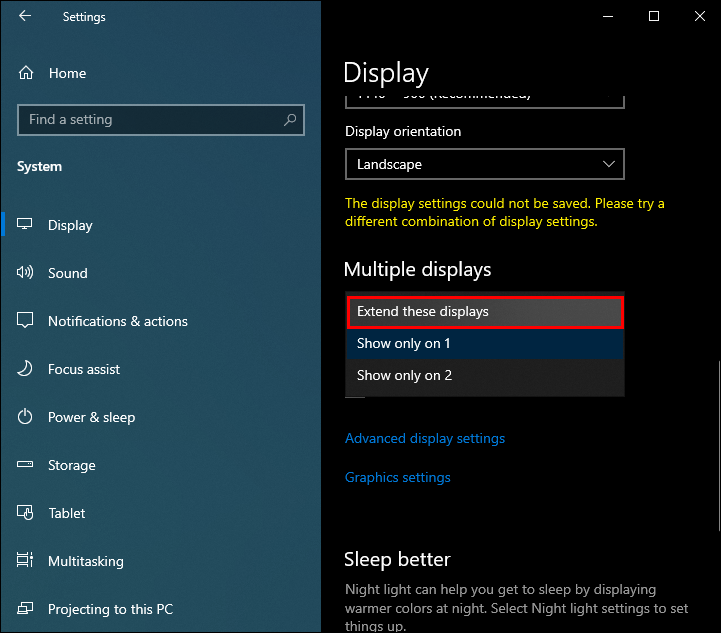Choose Show only on 1 option
This screenshot has width=721, height=633.
pyautogui.click(x=485, y=343)
